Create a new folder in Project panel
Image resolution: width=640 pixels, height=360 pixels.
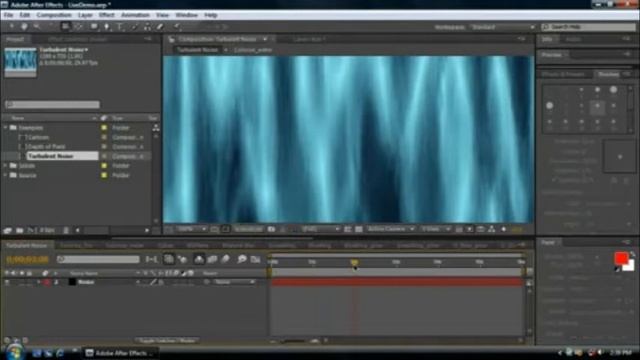[x=19, y=231]
